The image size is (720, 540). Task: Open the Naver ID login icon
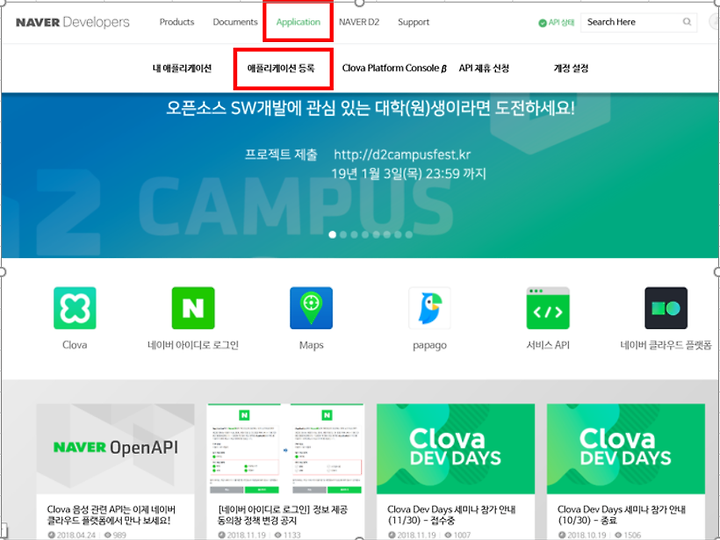(x=193, y=308)
